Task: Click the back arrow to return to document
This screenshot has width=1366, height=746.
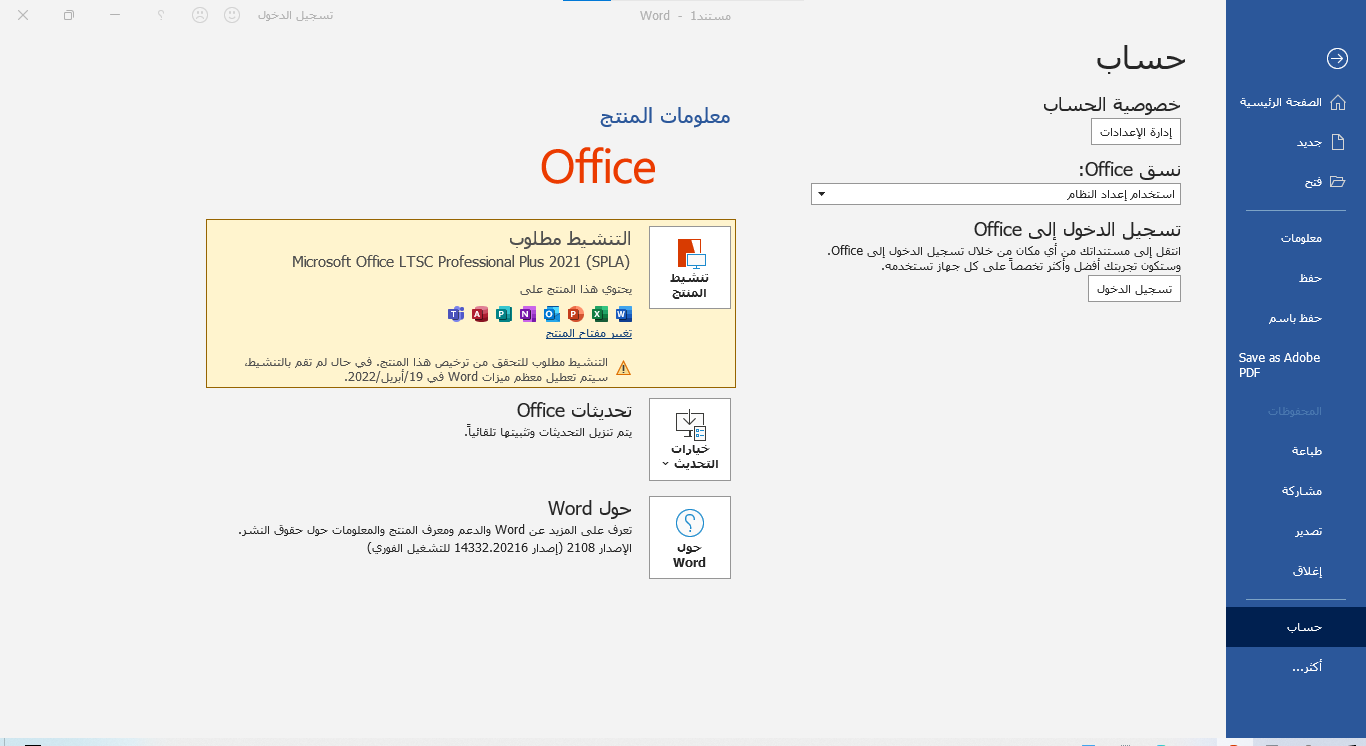Action: (x=1337, y=59)
